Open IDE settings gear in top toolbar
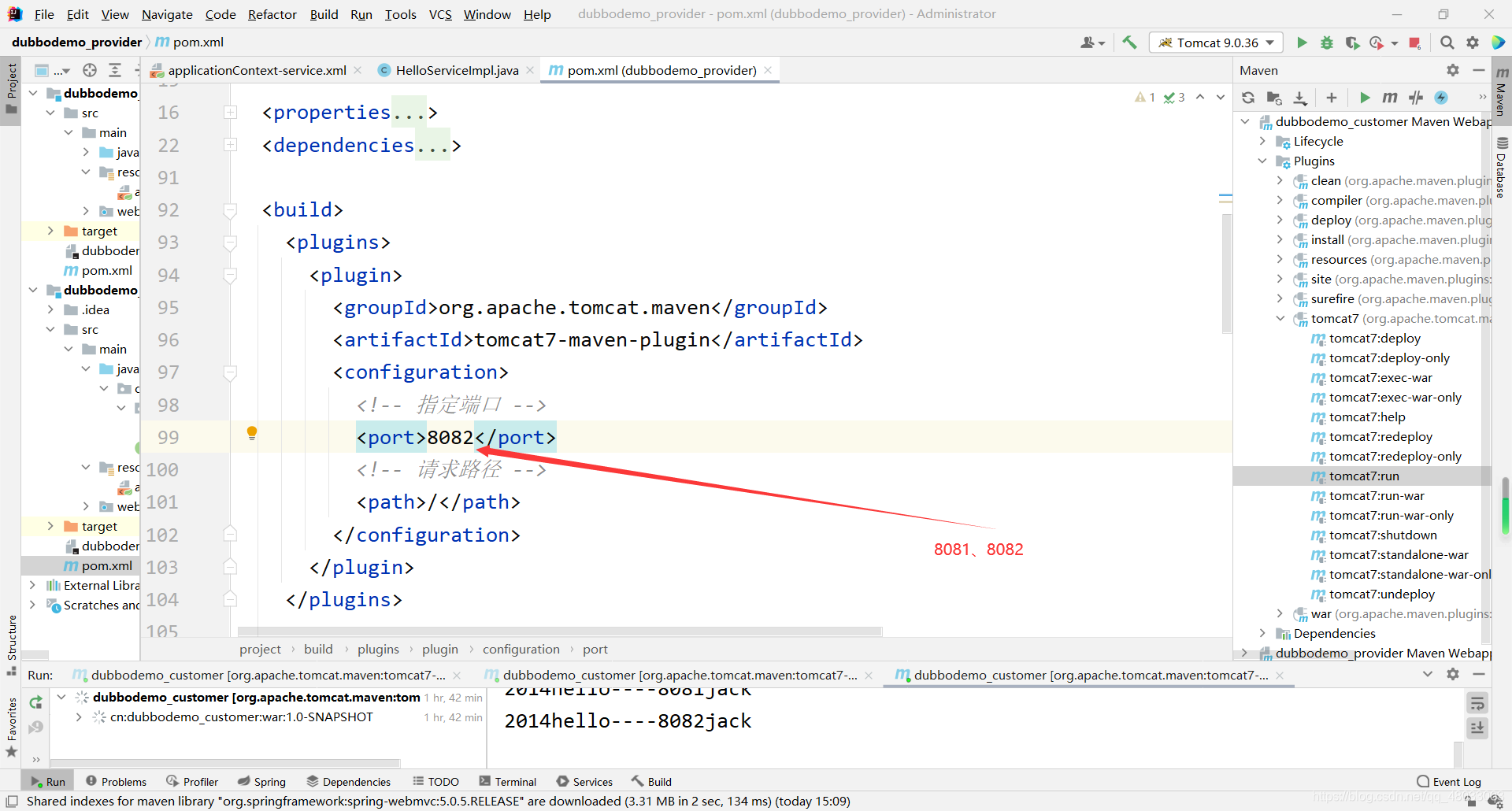Image resolution: width=1512 pixels, height=811 pixels. [x=1472, y=43]
